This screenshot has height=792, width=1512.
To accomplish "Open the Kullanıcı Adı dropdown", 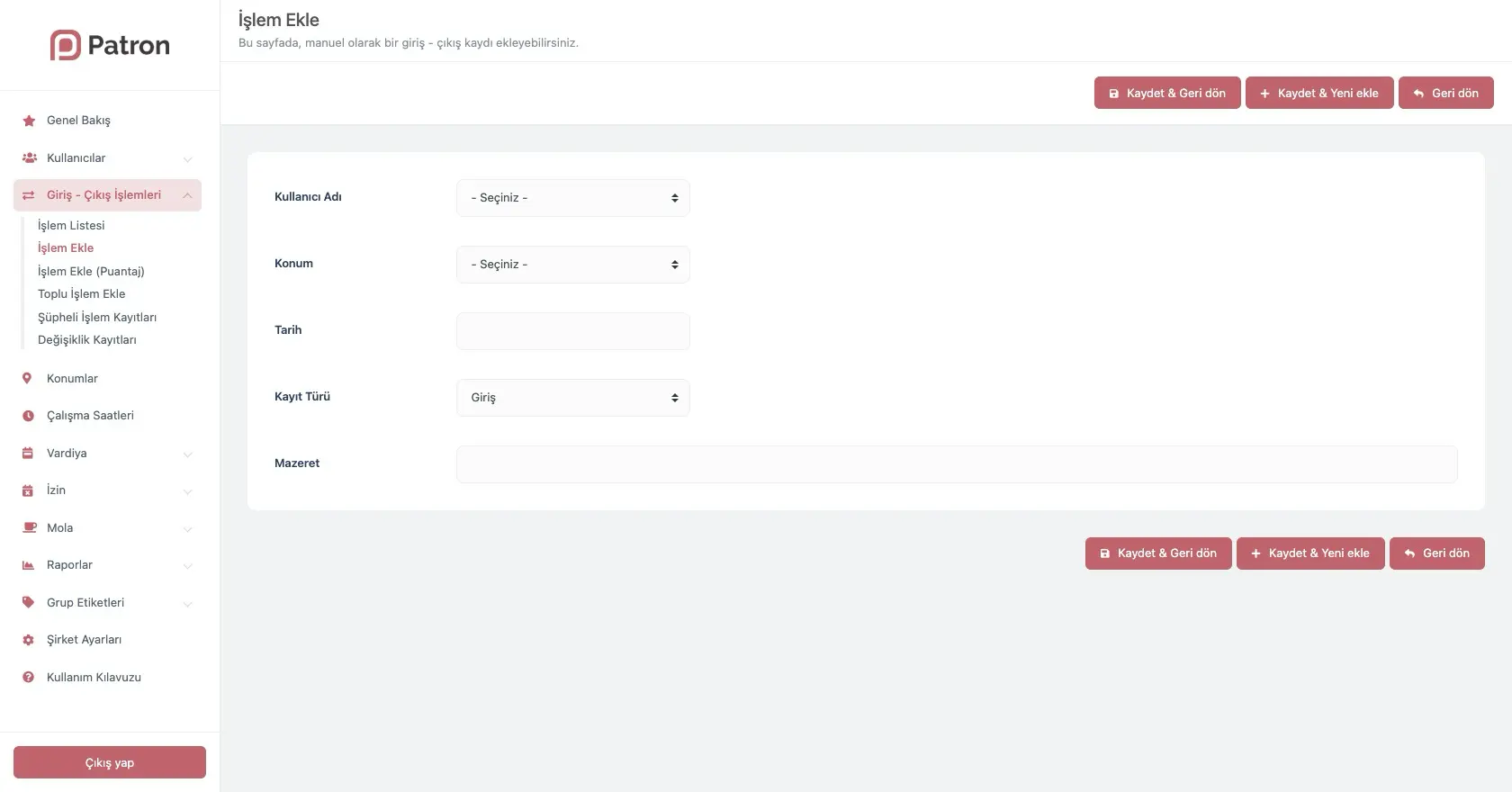I will pos(572,198).
